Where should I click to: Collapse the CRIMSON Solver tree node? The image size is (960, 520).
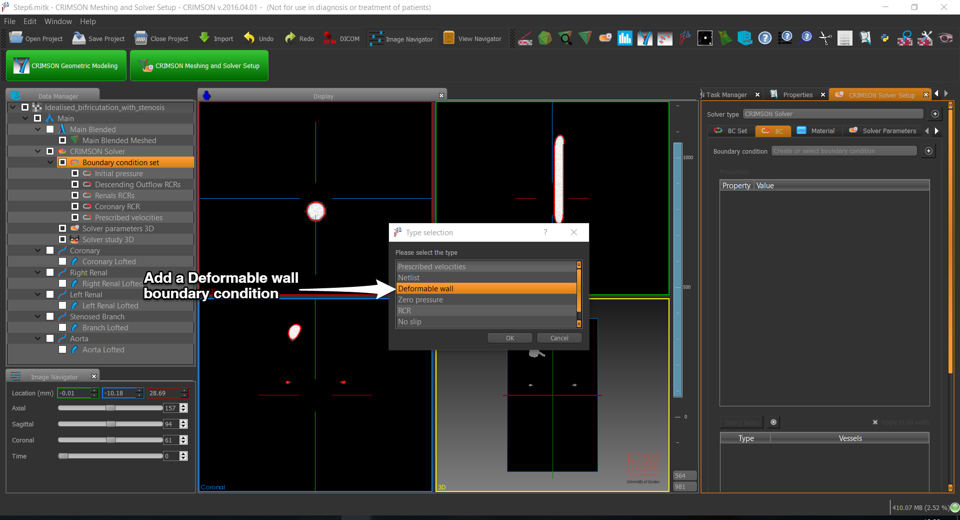coord(38,151)
